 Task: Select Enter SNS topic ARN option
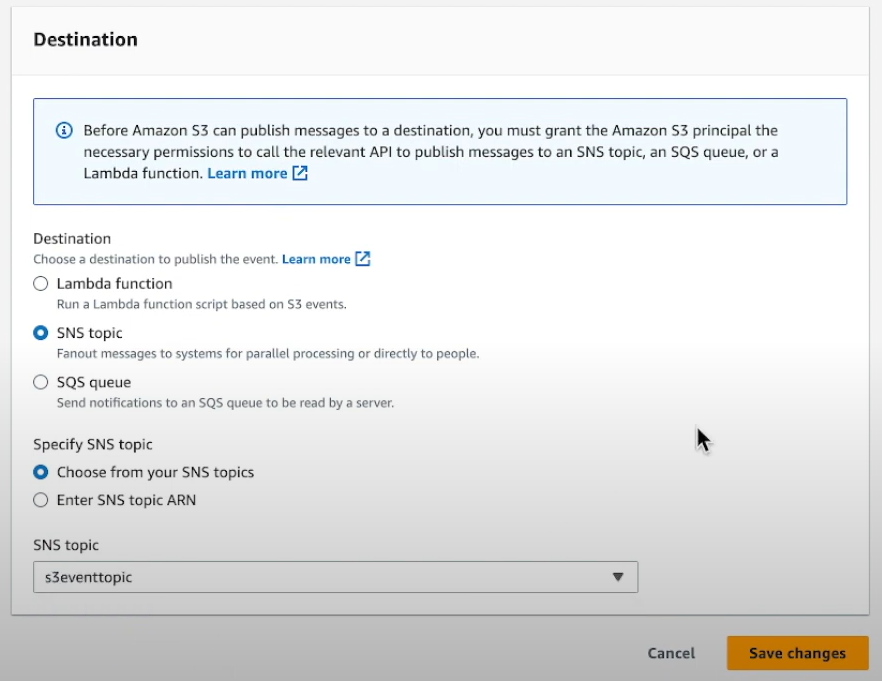(40, 500)
